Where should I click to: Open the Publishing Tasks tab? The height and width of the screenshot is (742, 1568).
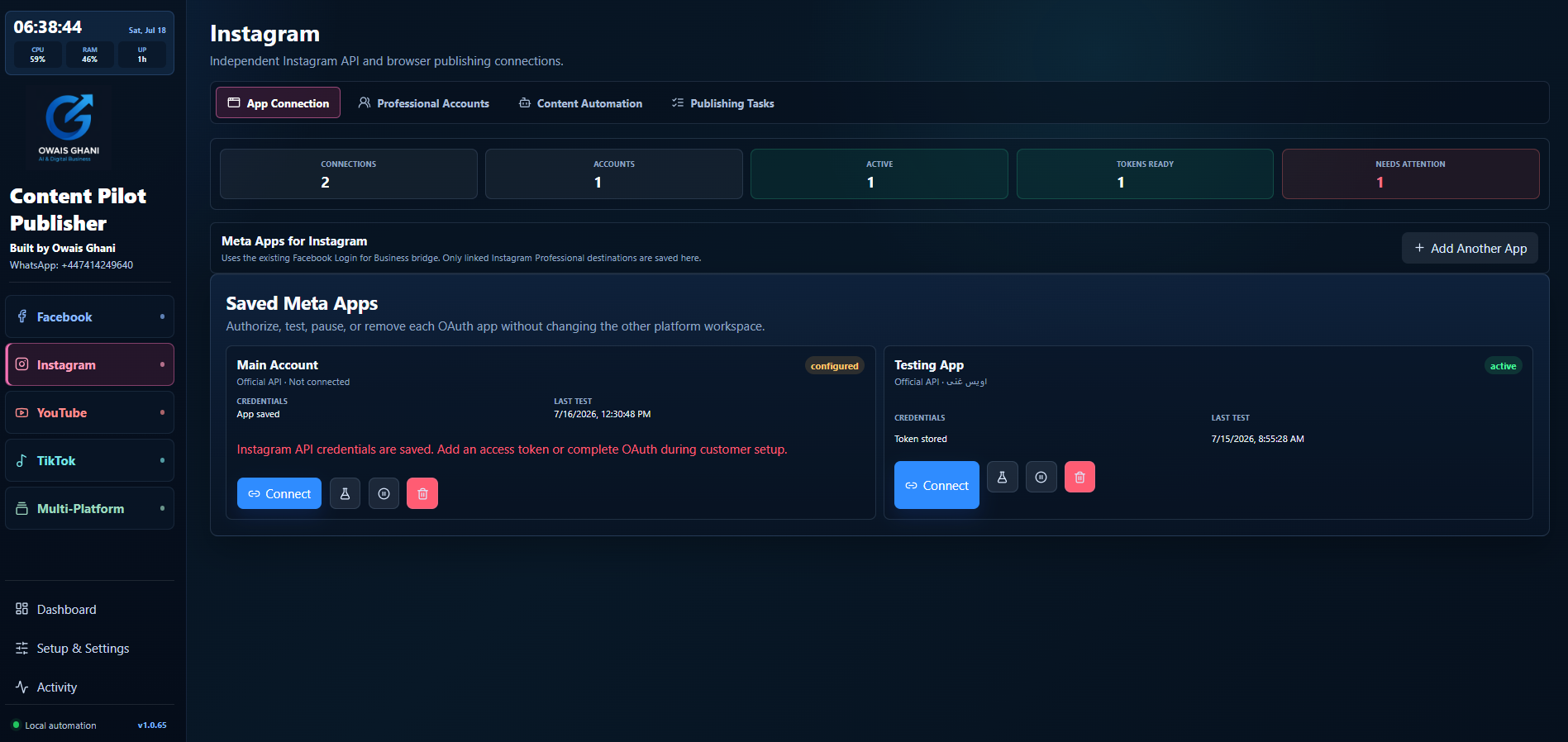[x=723, y=103]
